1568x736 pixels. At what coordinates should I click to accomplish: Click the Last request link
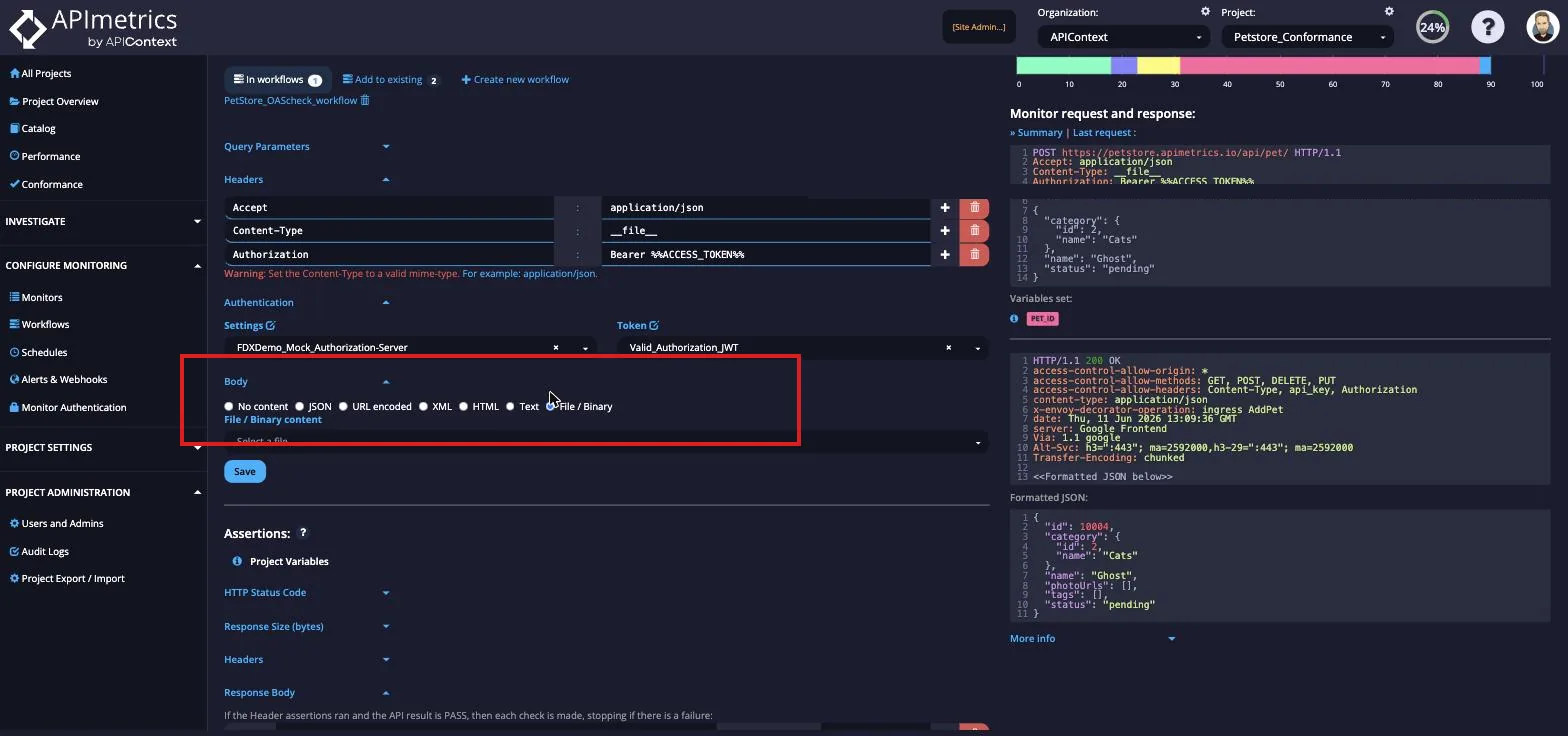pyautogui.click(x=1102, y=133)
